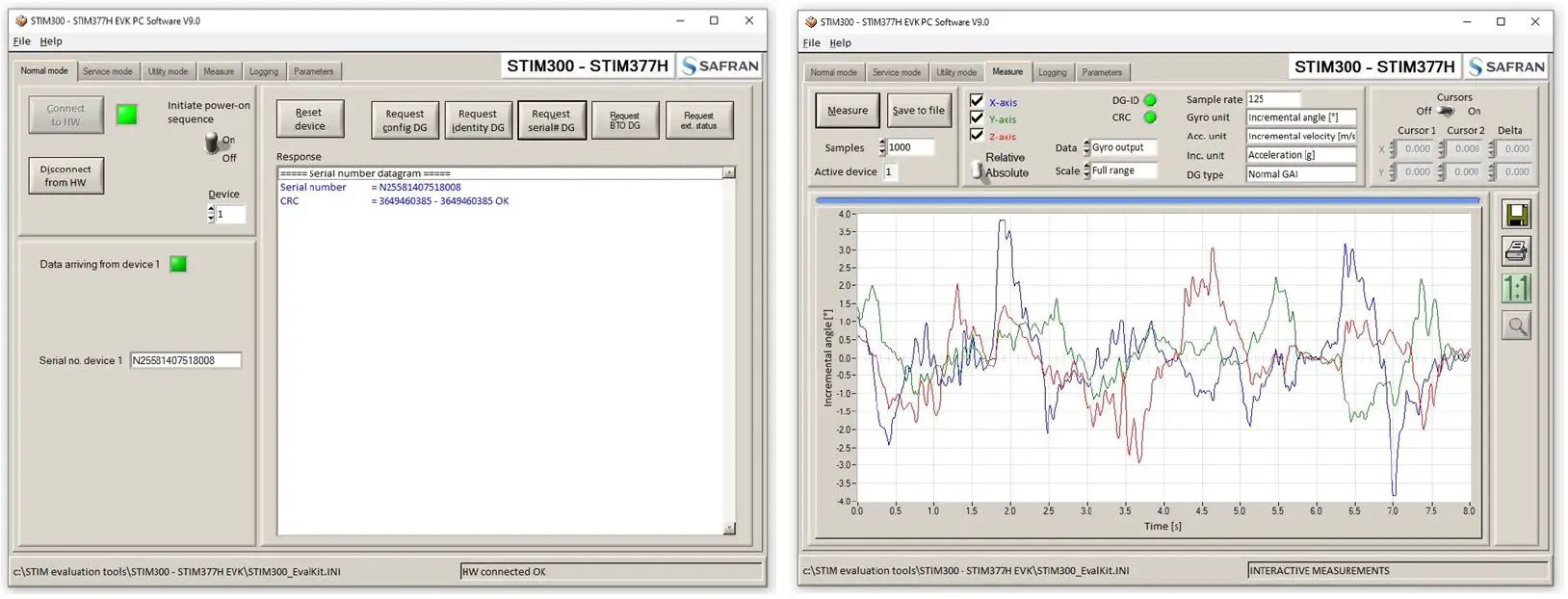Screen dimensions: 1568x599
Task: Step the Cursor 1 X value spinner
Action: point(1393,149)
